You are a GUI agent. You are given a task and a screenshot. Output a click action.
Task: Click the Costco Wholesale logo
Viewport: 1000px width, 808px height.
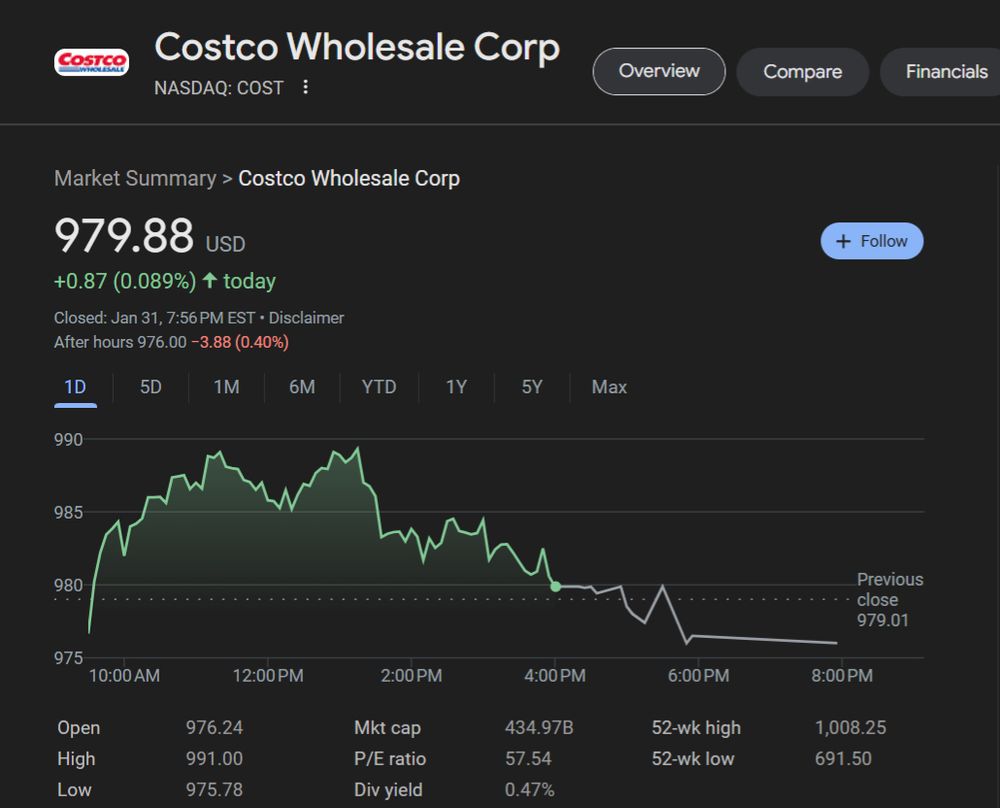[91, 62]
